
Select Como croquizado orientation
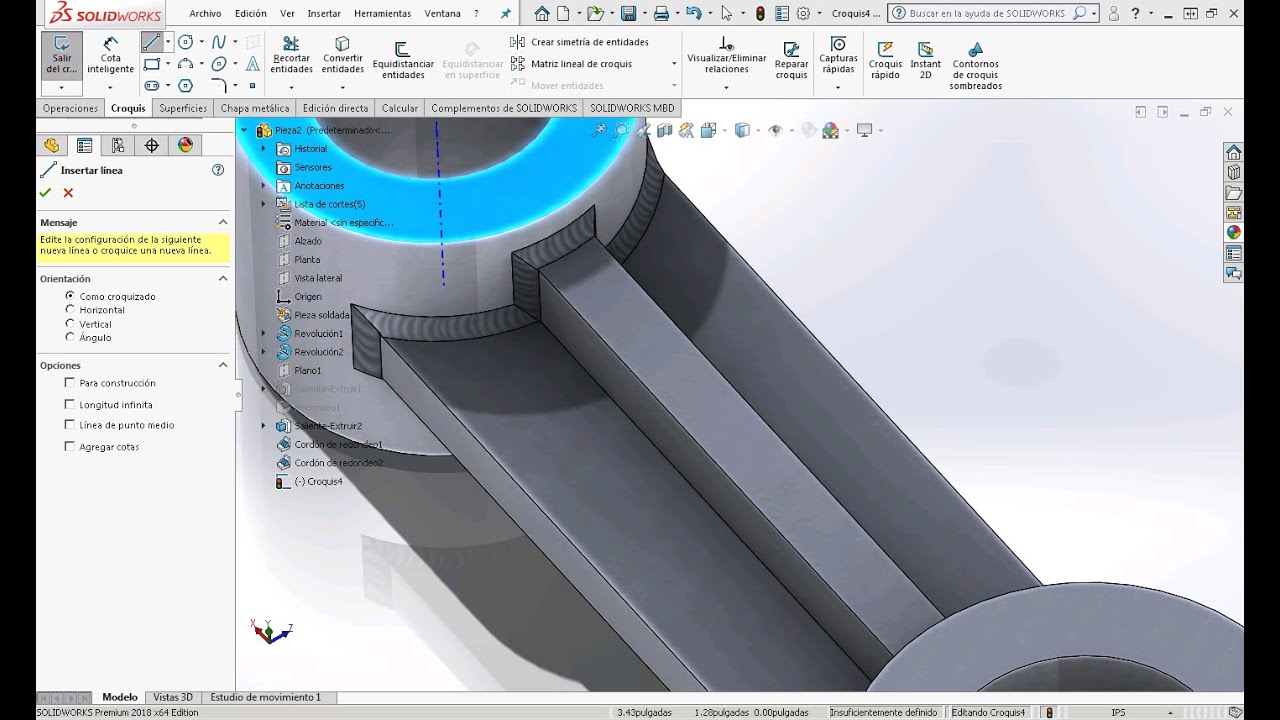[x=70, y=296]
